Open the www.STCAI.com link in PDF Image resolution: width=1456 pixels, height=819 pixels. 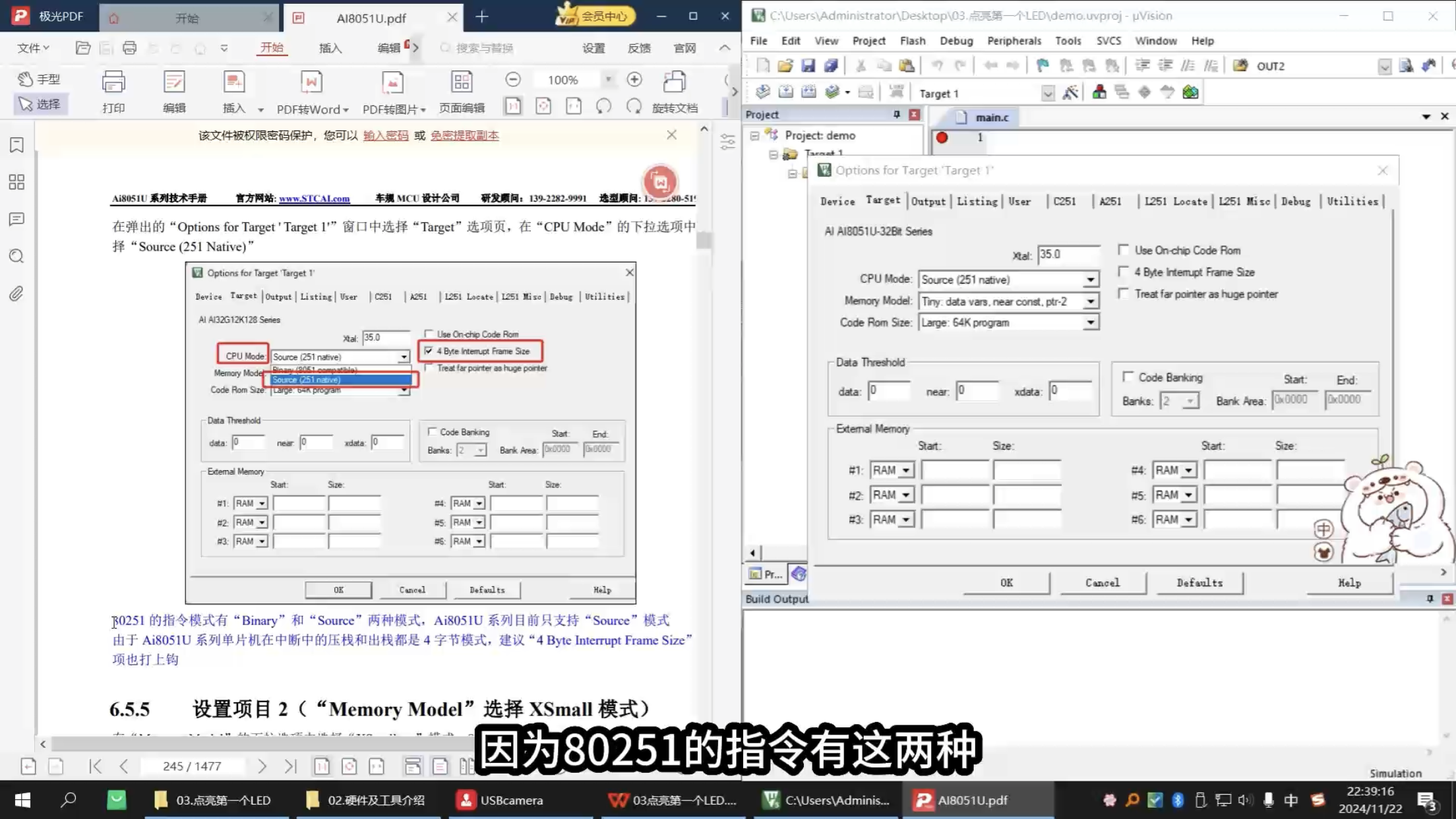pos(314,198)
